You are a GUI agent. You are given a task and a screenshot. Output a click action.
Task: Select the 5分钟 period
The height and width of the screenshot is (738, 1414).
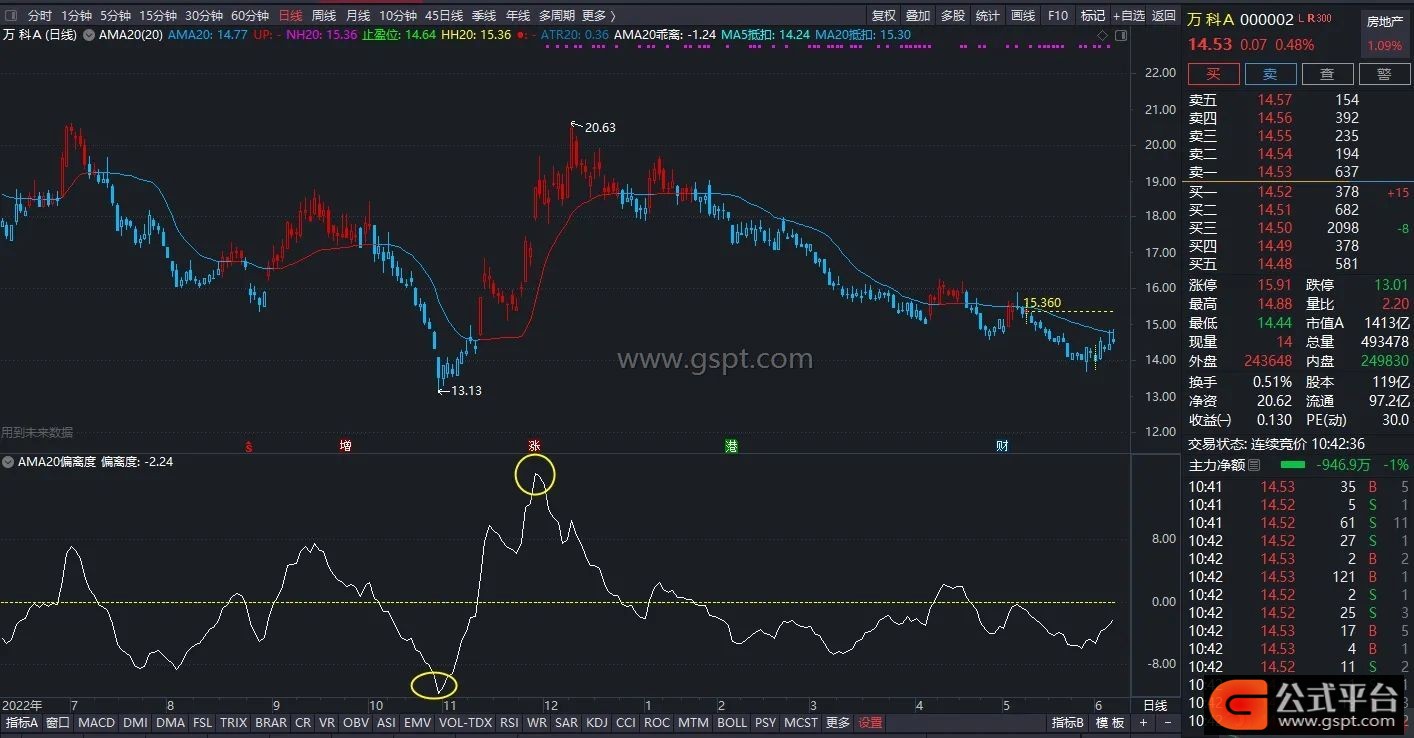pos(115,15)
